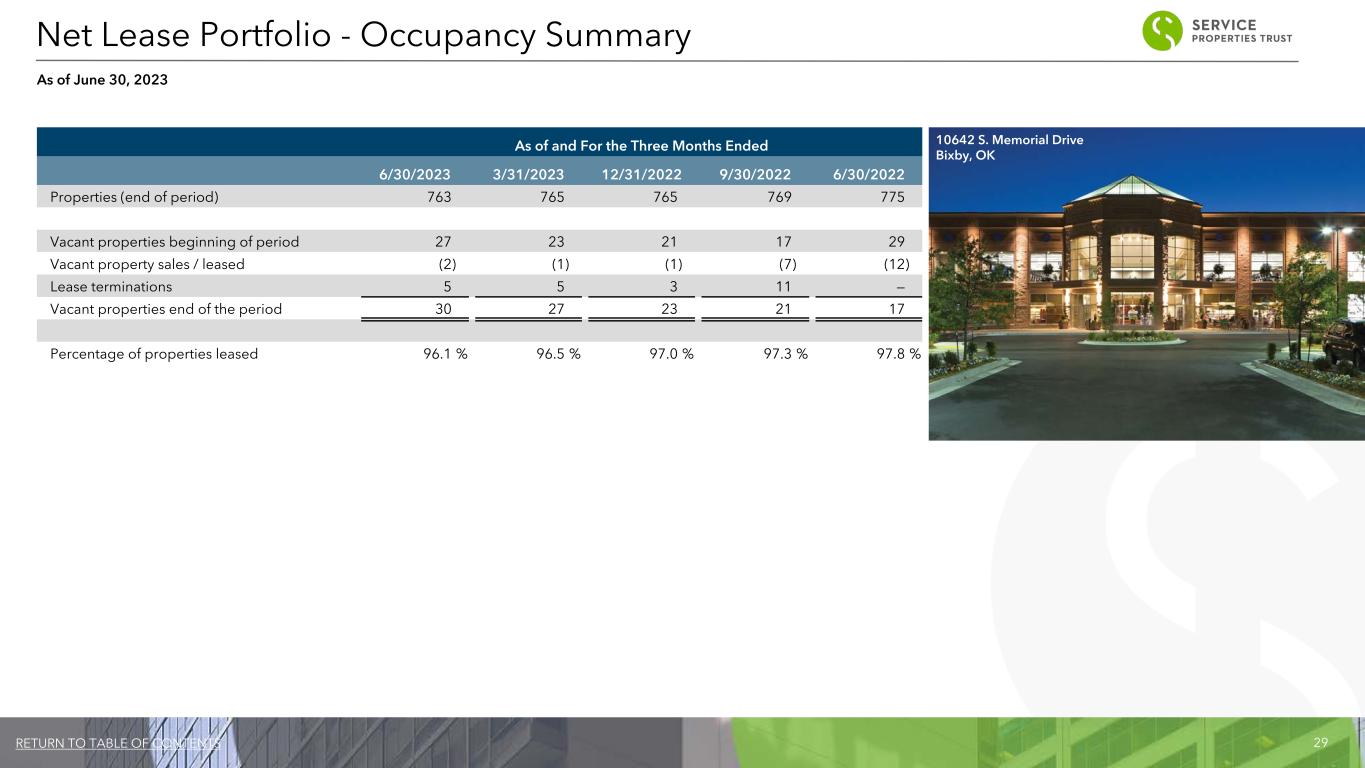Image resolution: width=1365 pixels, height=768 pixels.
Task: Click the Bixby, OK building photo
Action: pyautogui.click(x=1146, y=300)
